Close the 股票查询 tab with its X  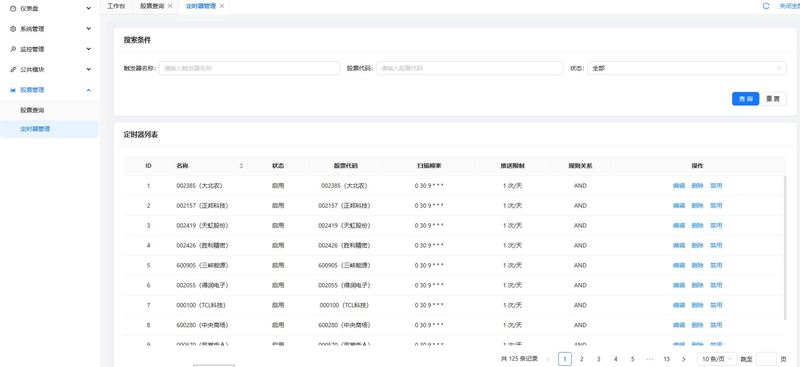[x=170, y=6]
